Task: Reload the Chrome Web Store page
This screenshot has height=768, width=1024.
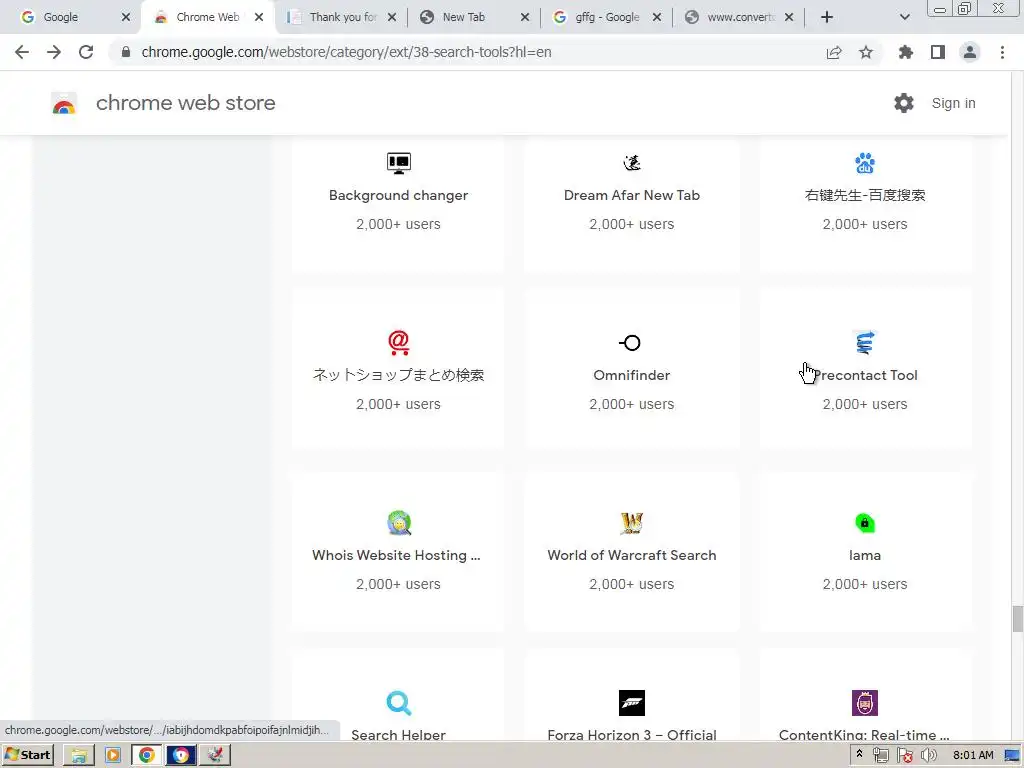Action: (x=86, y=52)
